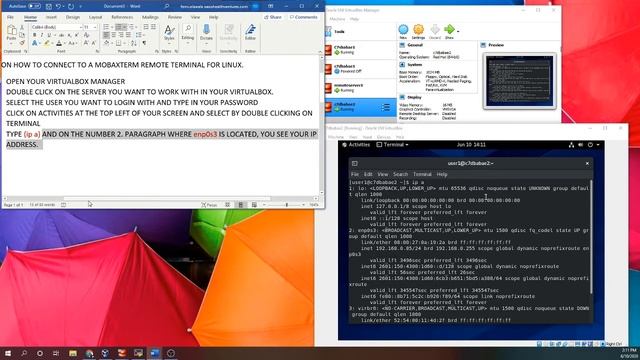Screen dimensions: 640x360
Task: Switch to the References tab in Word
Action: 122,17
